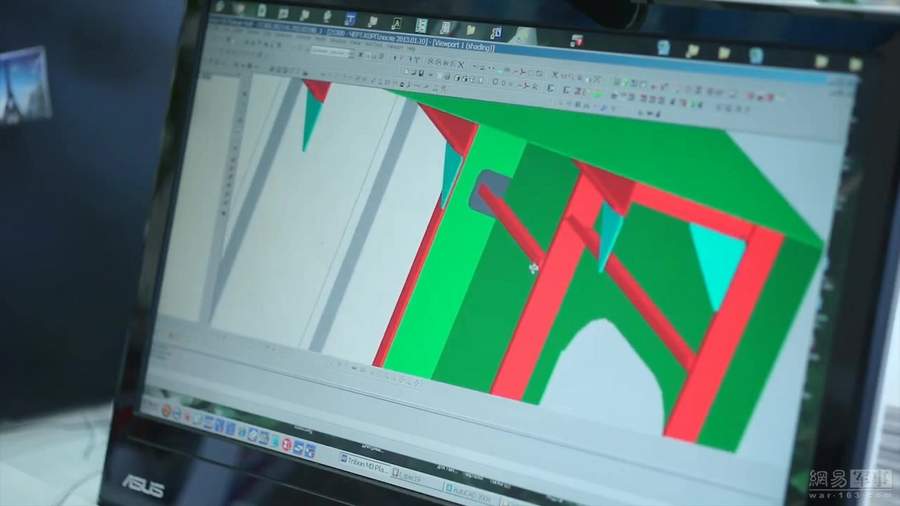Open the Tribon M3 taskbar button
900x506 pixels.
364,464
